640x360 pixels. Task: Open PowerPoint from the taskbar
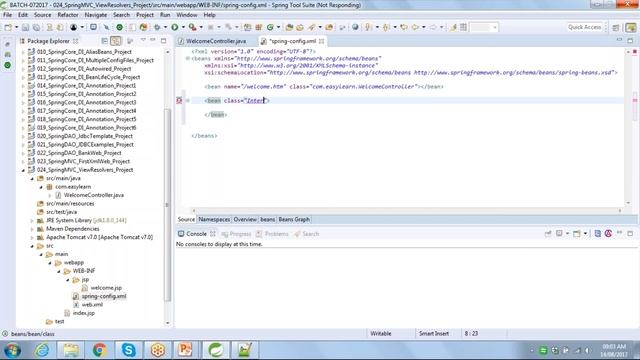pyautogui.click(x=185, y=350)
